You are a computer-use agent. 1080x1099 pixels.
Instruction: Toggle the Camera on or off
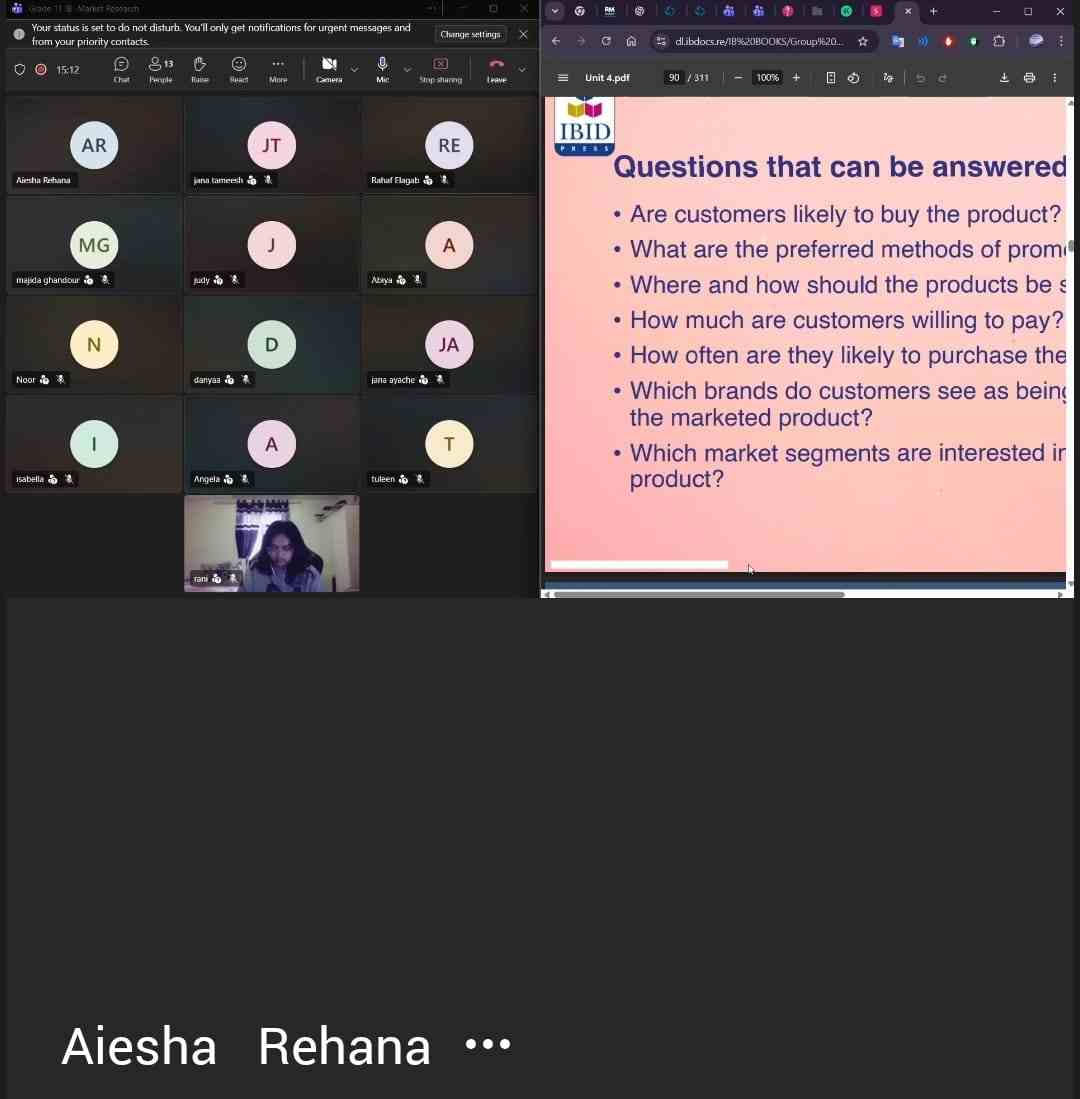(x=329, y=68)
